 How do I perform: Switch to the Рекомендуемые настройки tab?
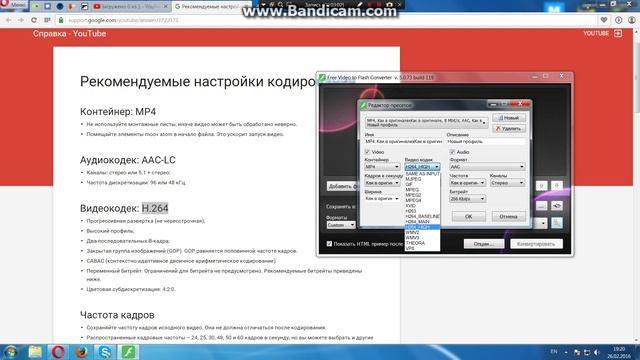click(x=210, y=7)
